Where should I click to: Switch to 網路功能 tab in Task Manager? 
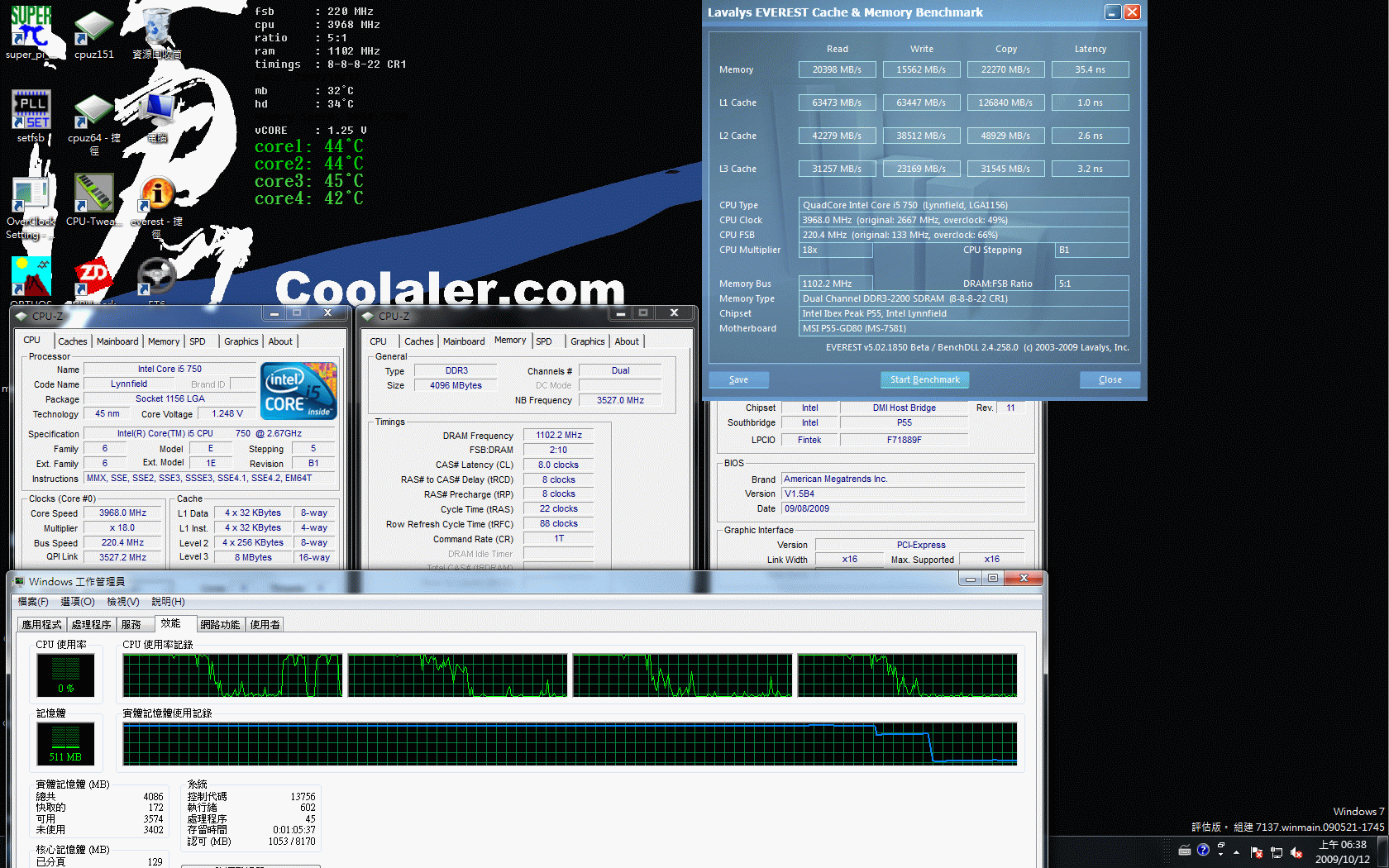[220, 625]
